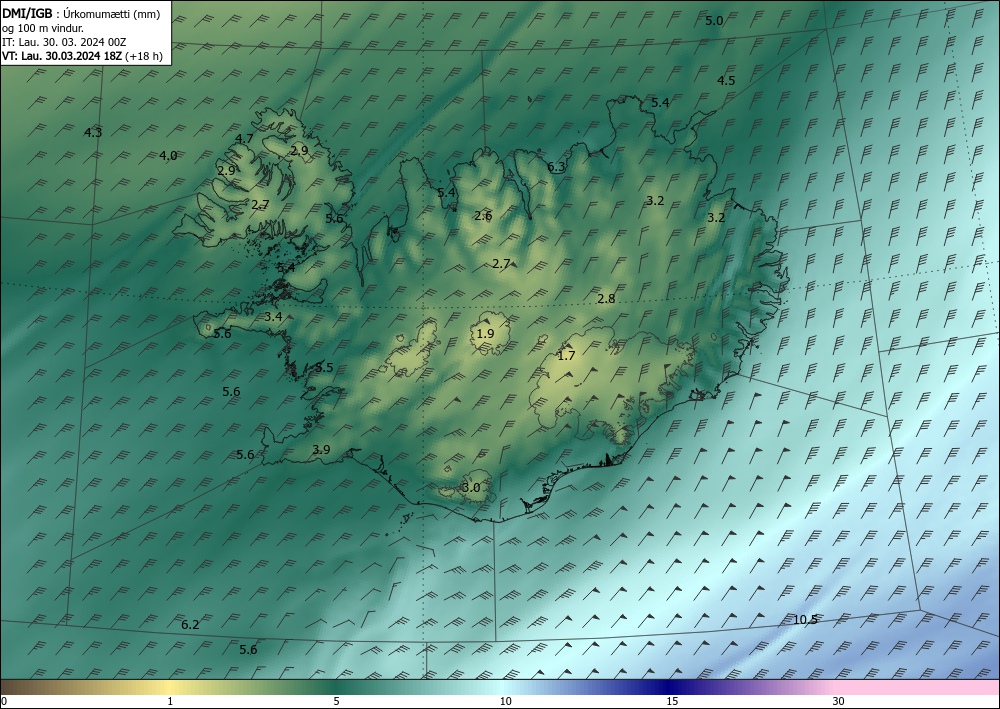
Task: Click the 5 label on the colour scale
Action: pos(336,701)
